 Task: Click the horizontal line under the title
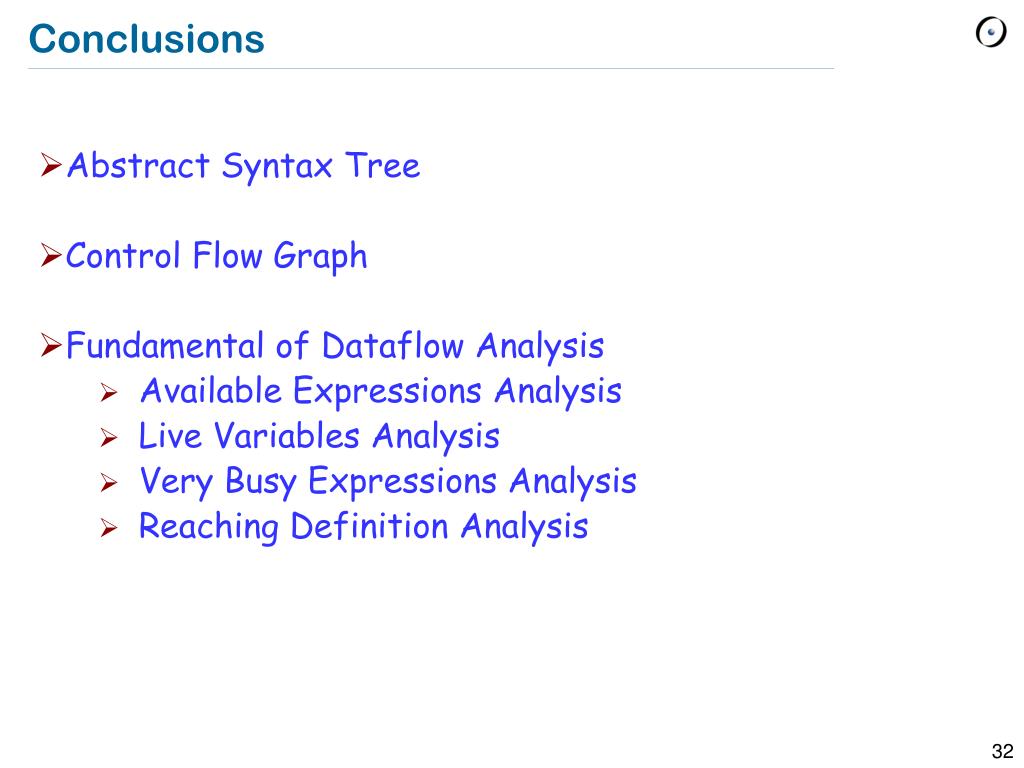pyautogui.click(x=431, y=68)
